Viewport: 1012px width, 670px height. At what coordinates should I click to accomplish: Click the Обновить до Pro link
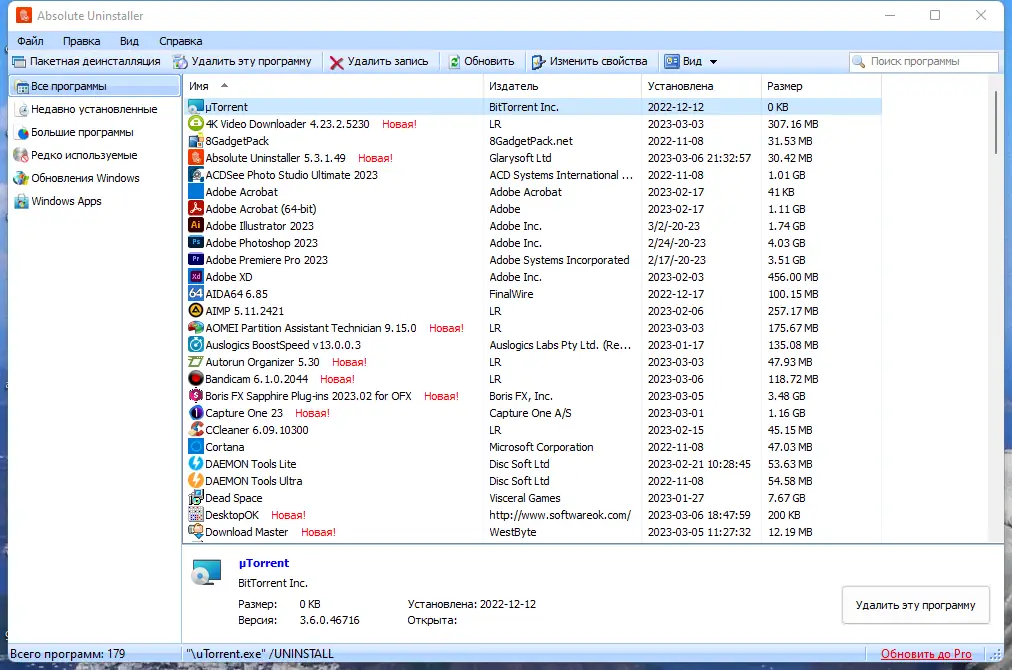point(926,654)
